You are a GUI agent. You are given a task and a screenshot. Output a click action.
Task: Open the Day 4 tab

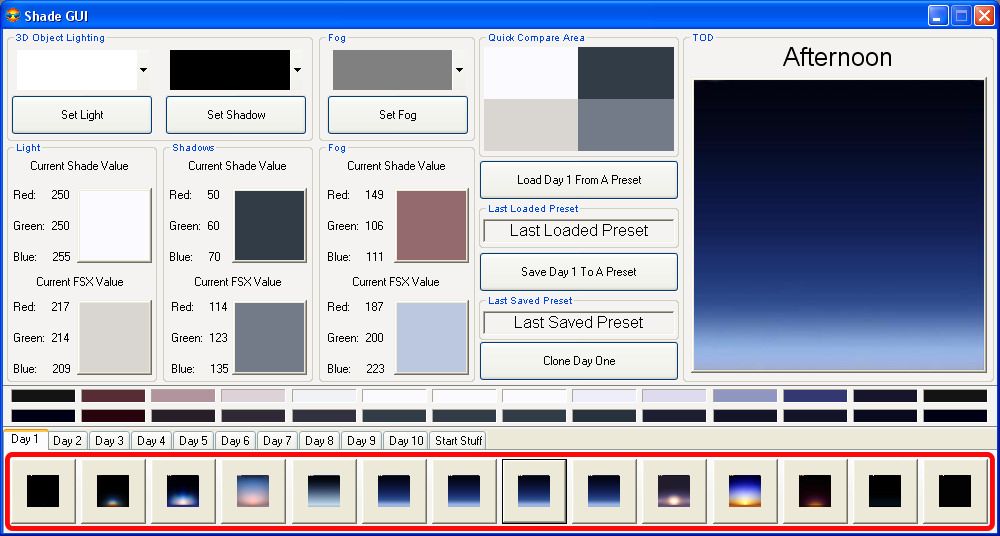pyautogui.click(x=151, y=441)
